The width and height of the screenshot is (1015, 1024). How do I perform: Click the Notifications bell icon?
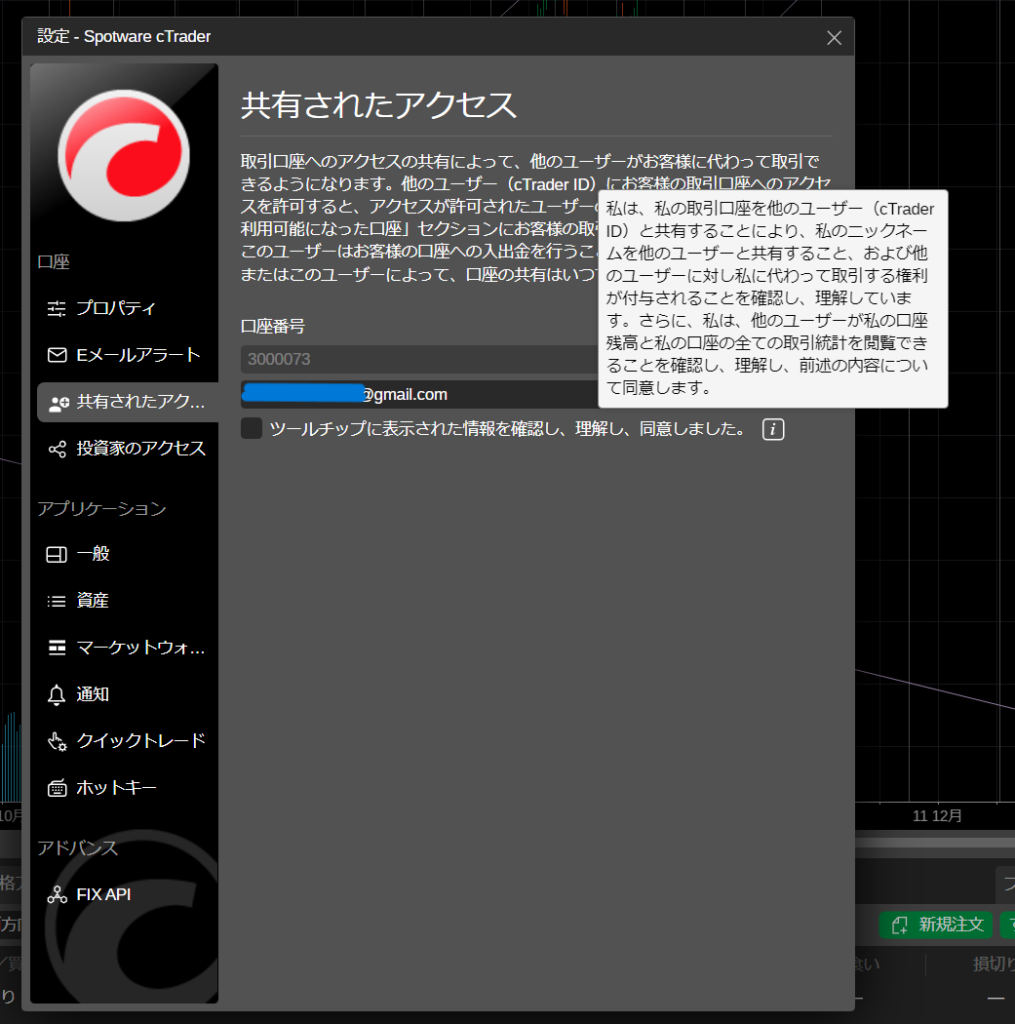(x=57, y=695)
